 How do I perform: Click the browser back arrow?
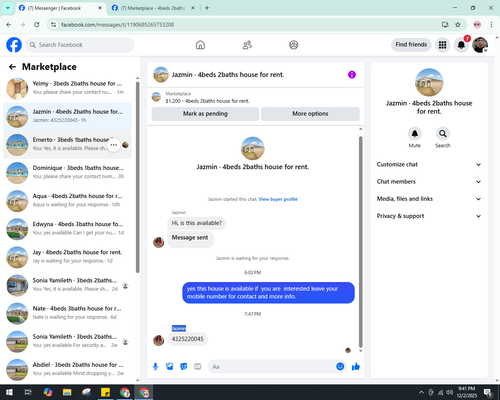pyautogui.click(x=9, y=25)
